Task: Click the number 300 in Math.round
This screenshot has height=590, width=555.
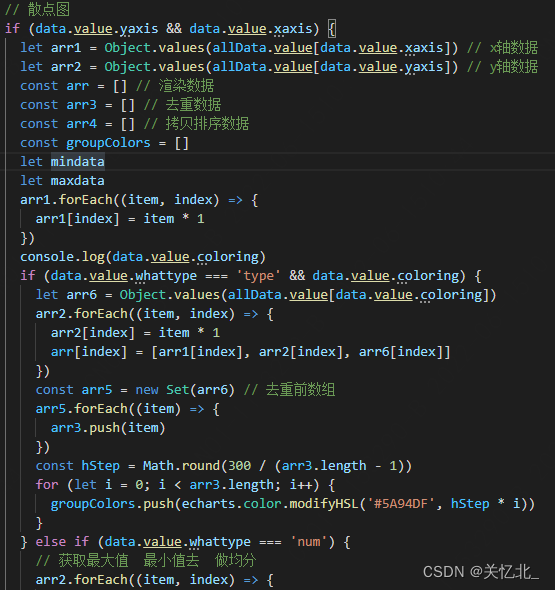Action: coord(240,466)
